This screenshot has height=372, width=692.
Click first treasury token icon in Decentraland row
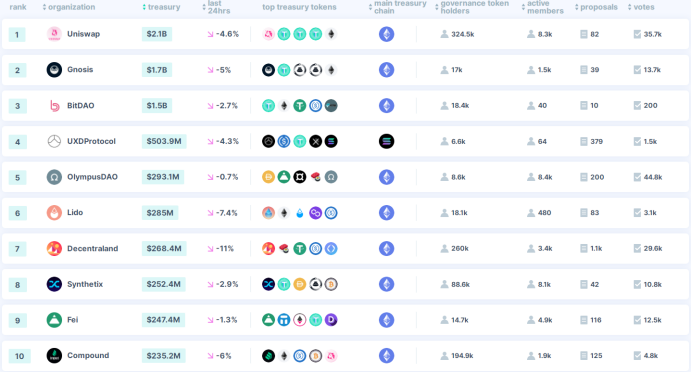(x=268, y=248)
